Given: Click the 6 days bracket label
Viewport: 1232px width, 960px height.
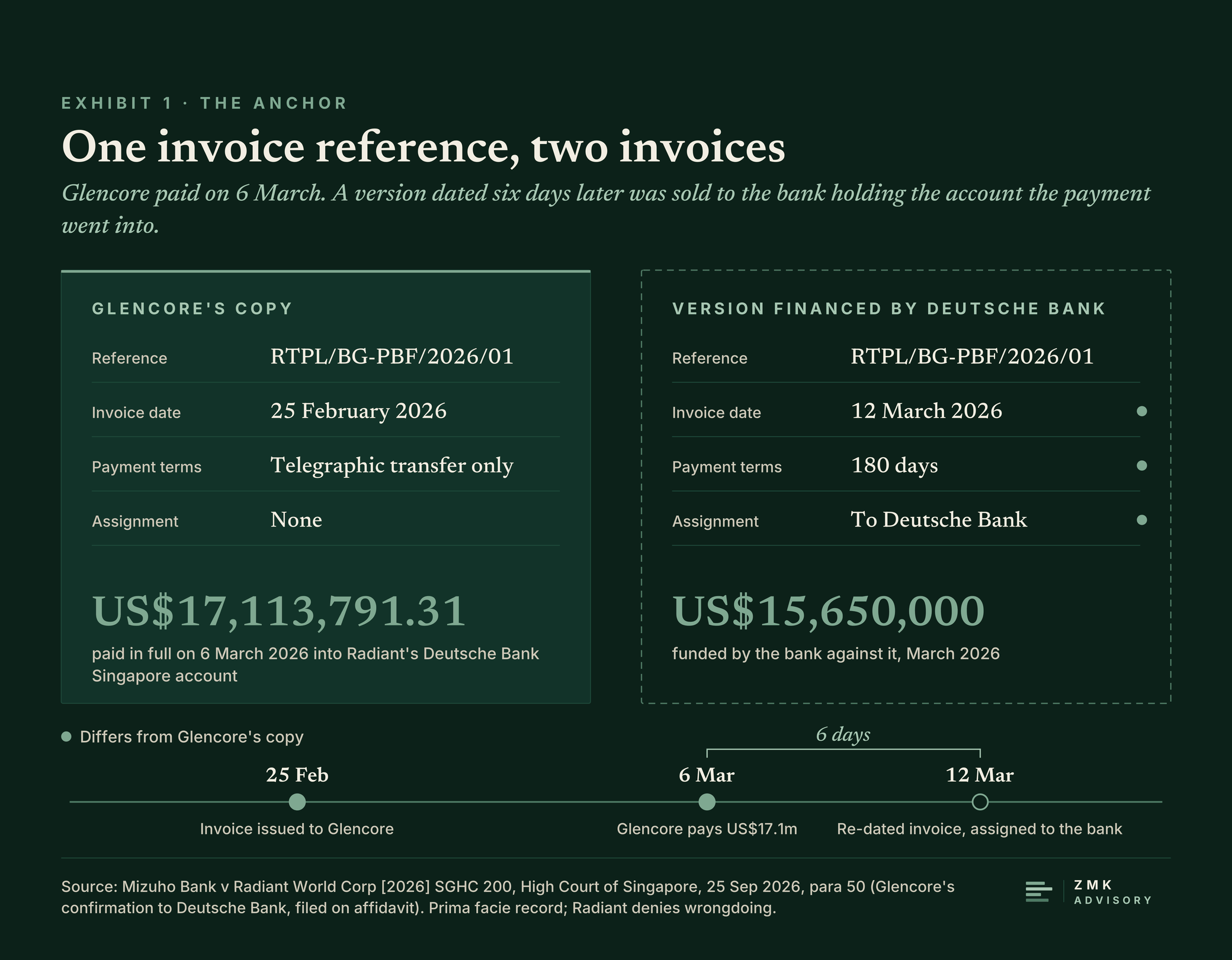Looking at the screenshot, I should (843, 734).
